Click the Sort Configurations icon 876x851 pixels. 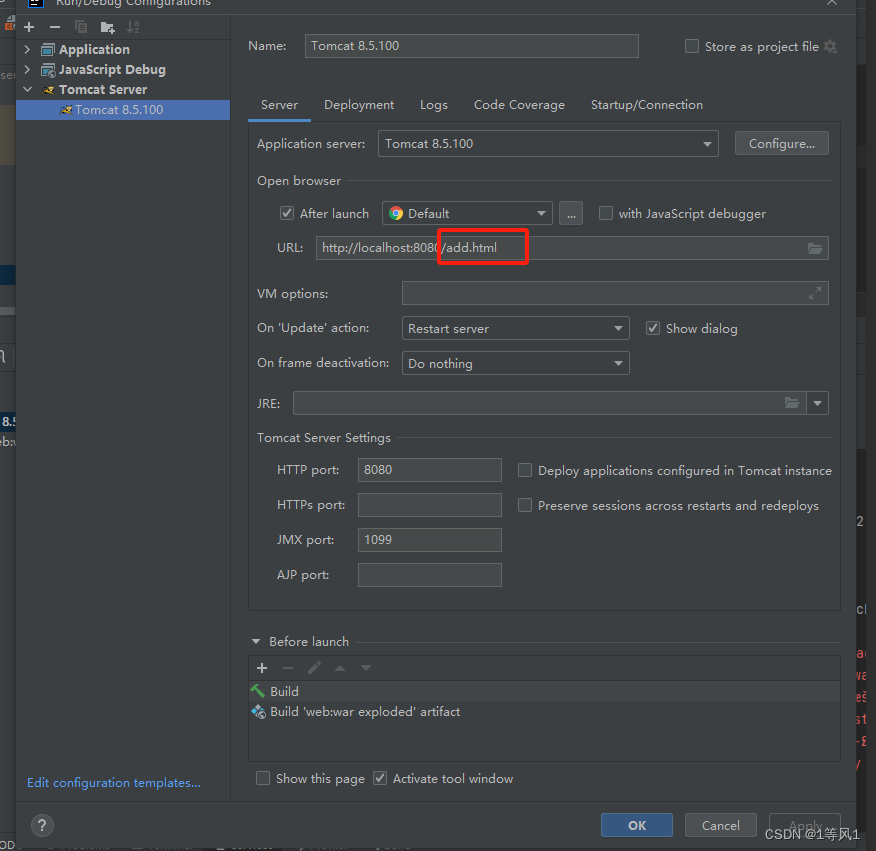click(133, 27)
